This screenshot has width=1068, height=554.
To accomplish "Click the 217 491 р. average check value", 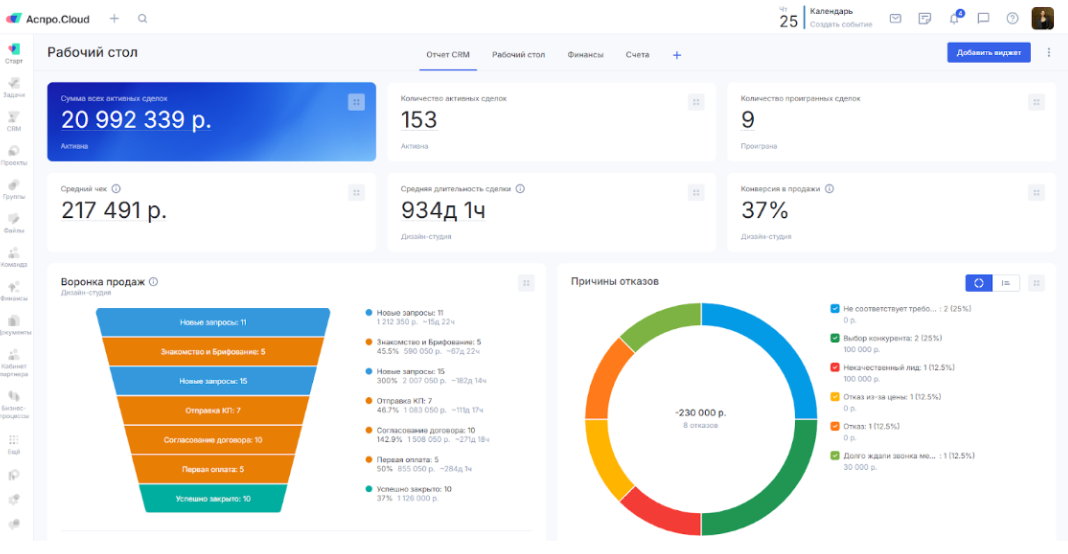I will click(114, 211).
